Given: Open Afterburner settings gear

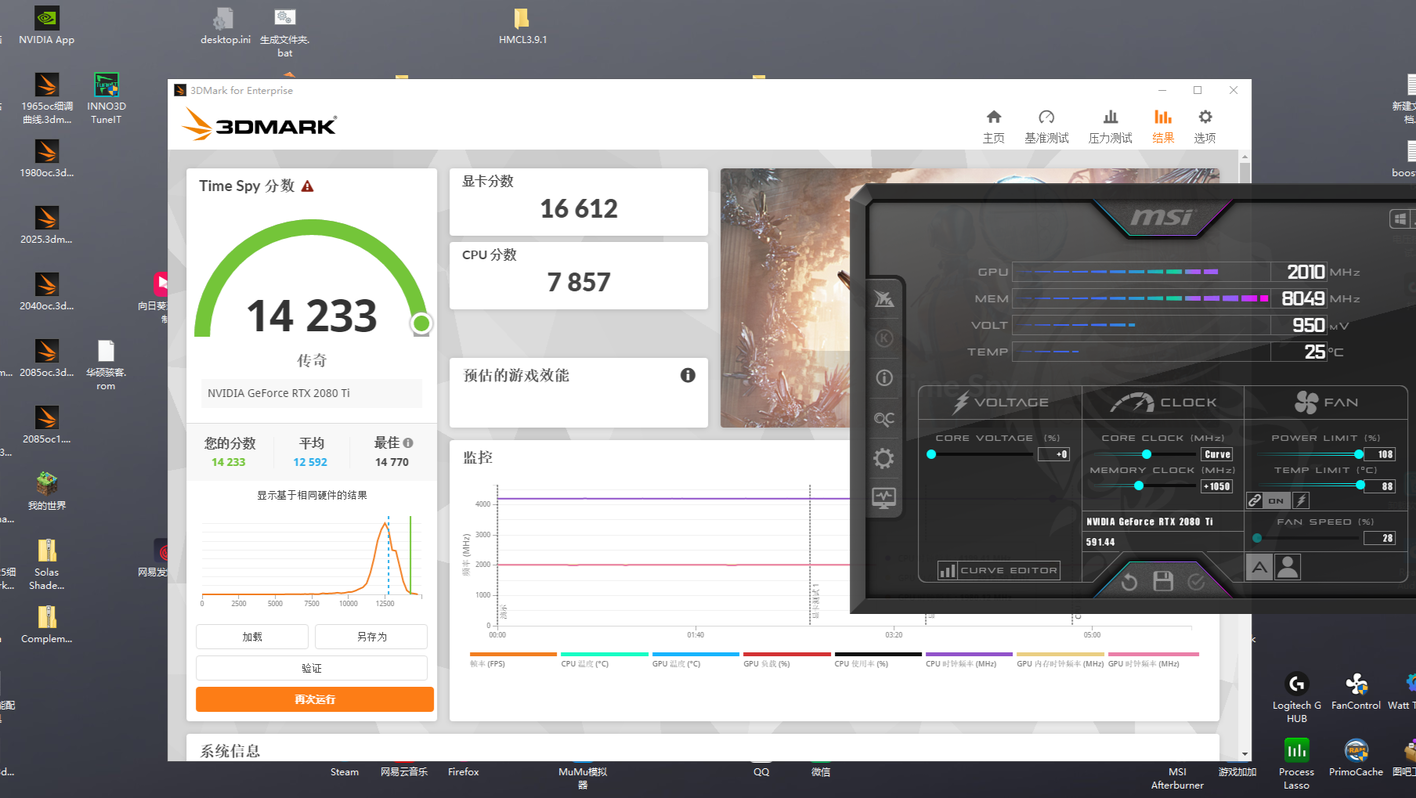Looking at the screenshot, I should pos(884,458).
